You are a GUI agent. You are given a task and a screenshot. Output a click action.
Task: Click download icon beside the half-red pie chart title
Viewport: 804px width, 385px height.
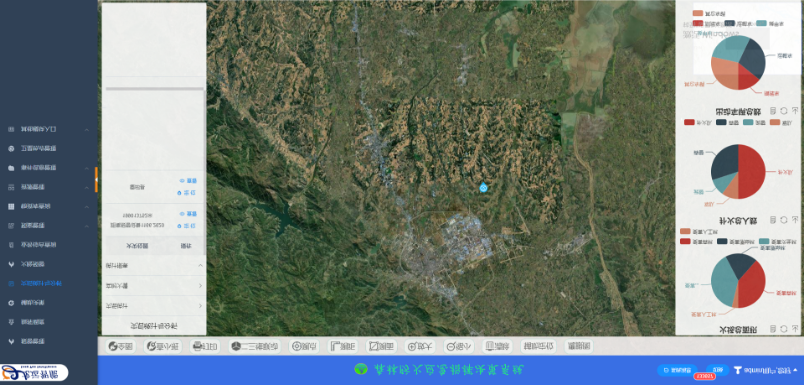[x=794, y=219]
